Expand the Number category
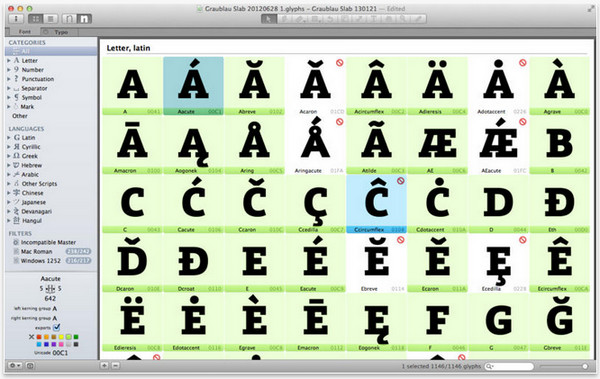 point(9,70)
